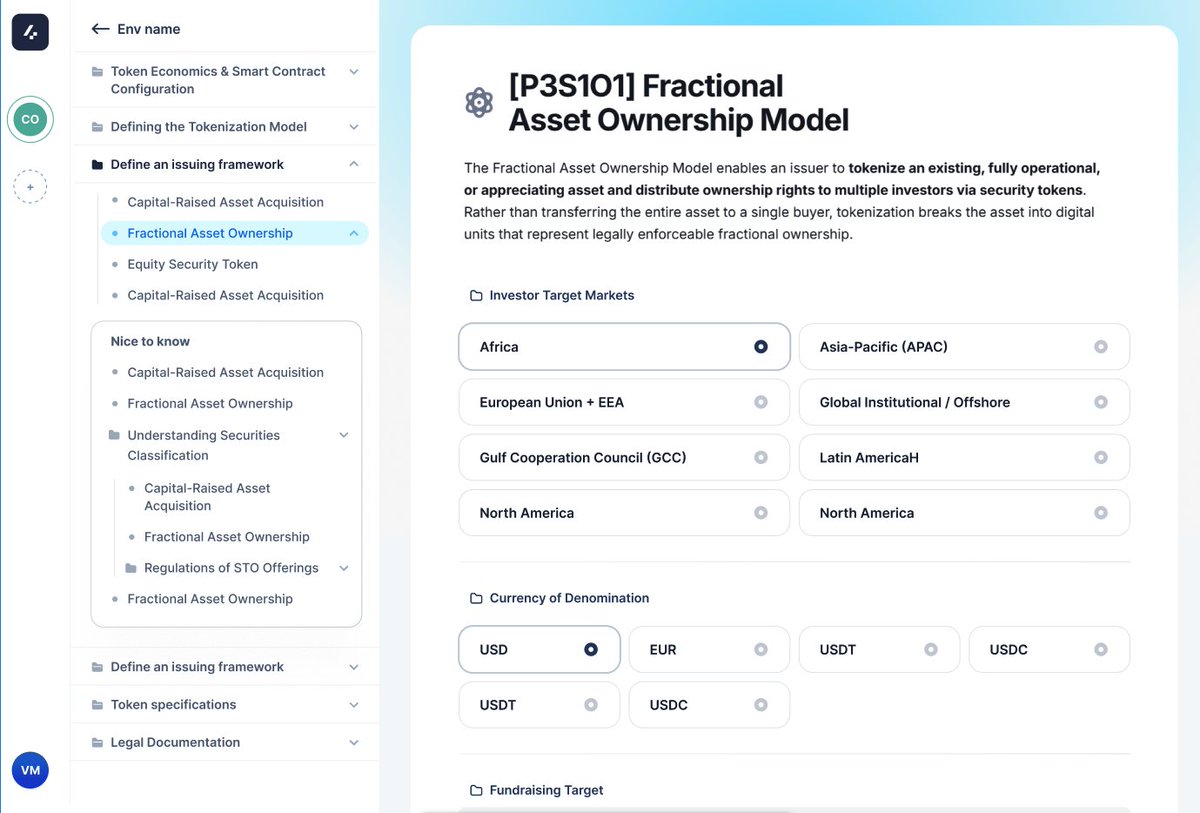Open Understanding Securities Classification folder label
Viewport: 1200px width, 813px height.
coord(203,445)
